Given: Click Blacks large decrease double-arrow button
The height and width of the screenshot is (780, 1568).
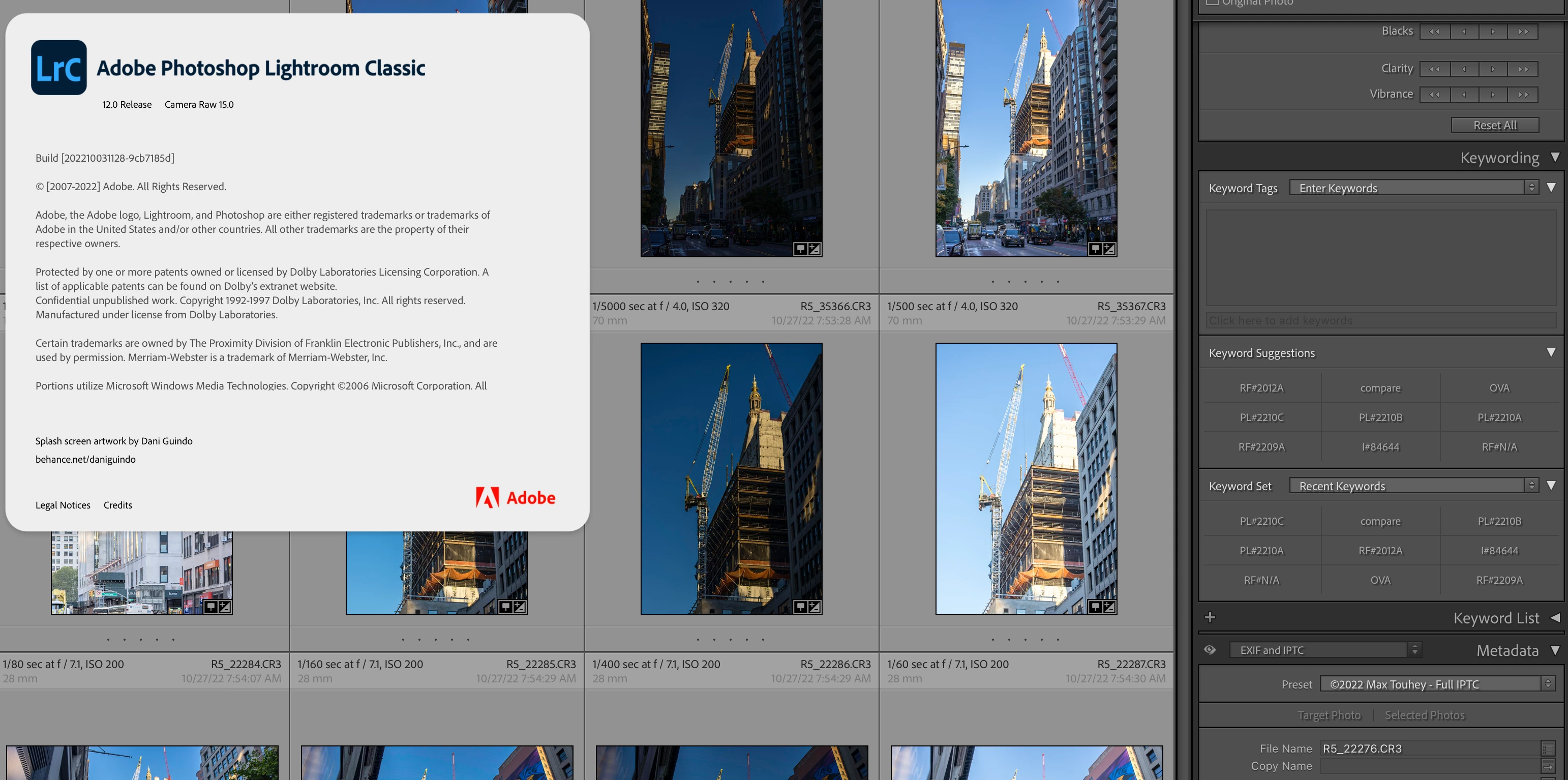Looking at the screenshot, I should point(1435,32).
